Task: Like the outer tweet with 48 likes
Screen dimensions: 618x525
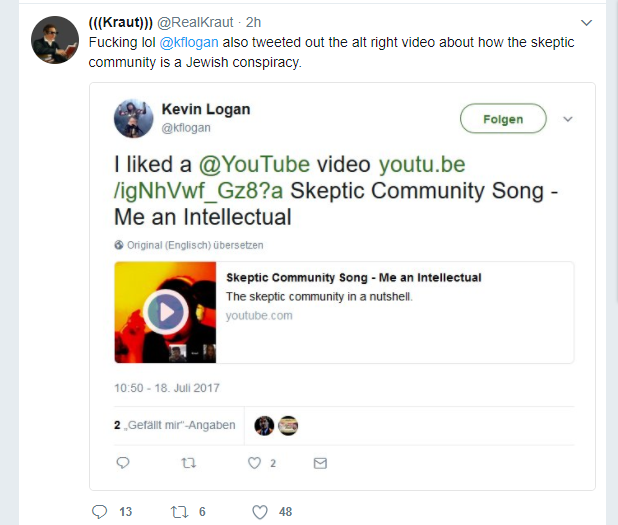Action: (x=260, y=511)
